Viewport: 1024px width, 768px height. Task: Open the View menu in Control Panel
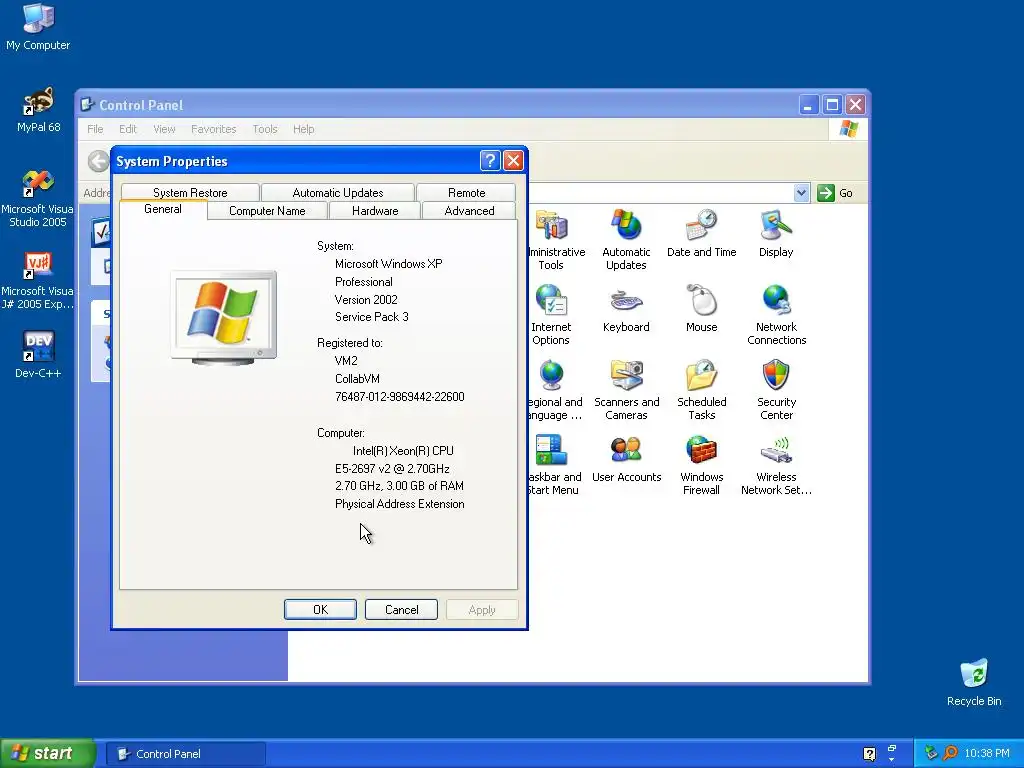pos(164,129)
